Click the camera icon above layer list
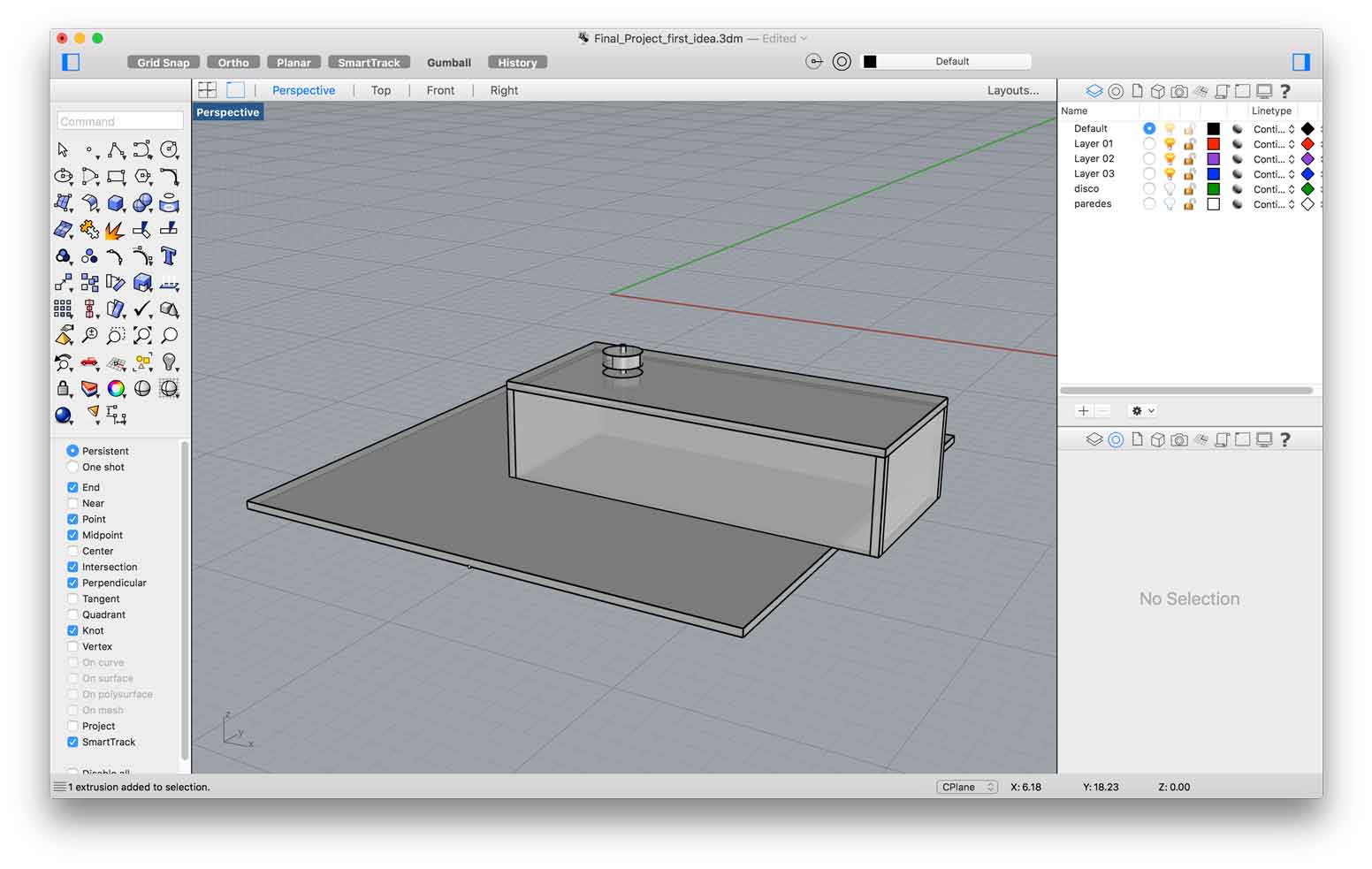 [x=1179, y=91]
